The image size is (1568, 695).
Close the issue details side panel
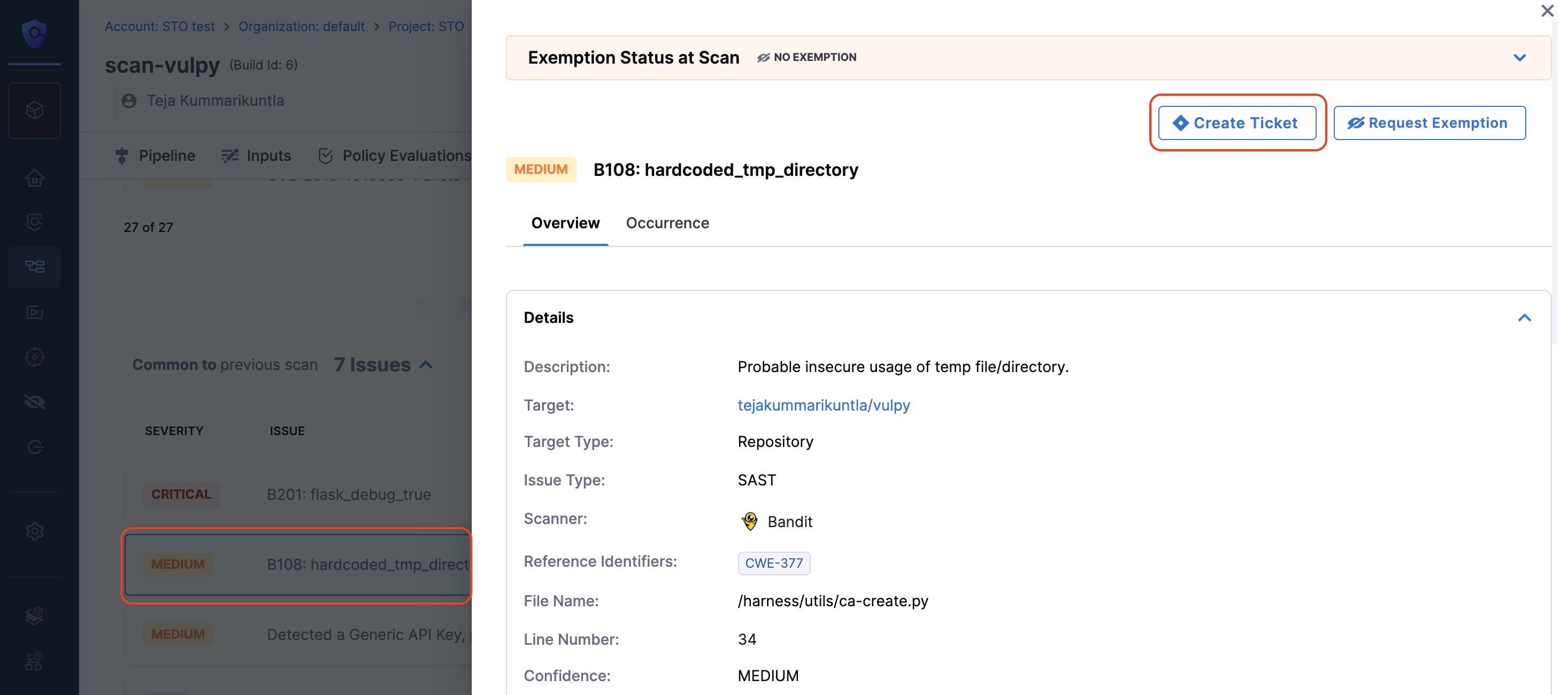[x=1547, y=11]
